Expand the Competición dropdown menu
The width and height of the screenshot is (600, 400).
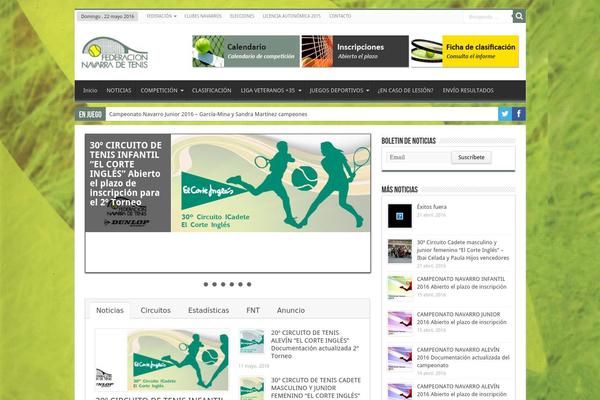pos(162,90)
